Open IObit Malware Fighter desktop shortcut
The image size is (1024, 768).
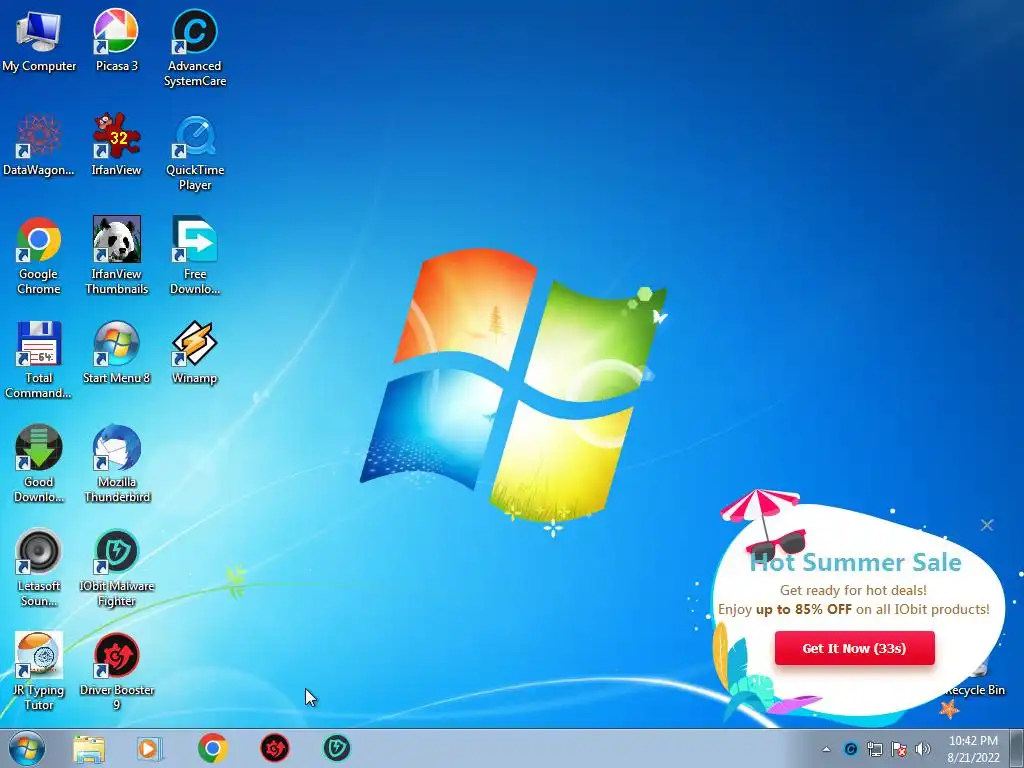click(x=116, y=568)
